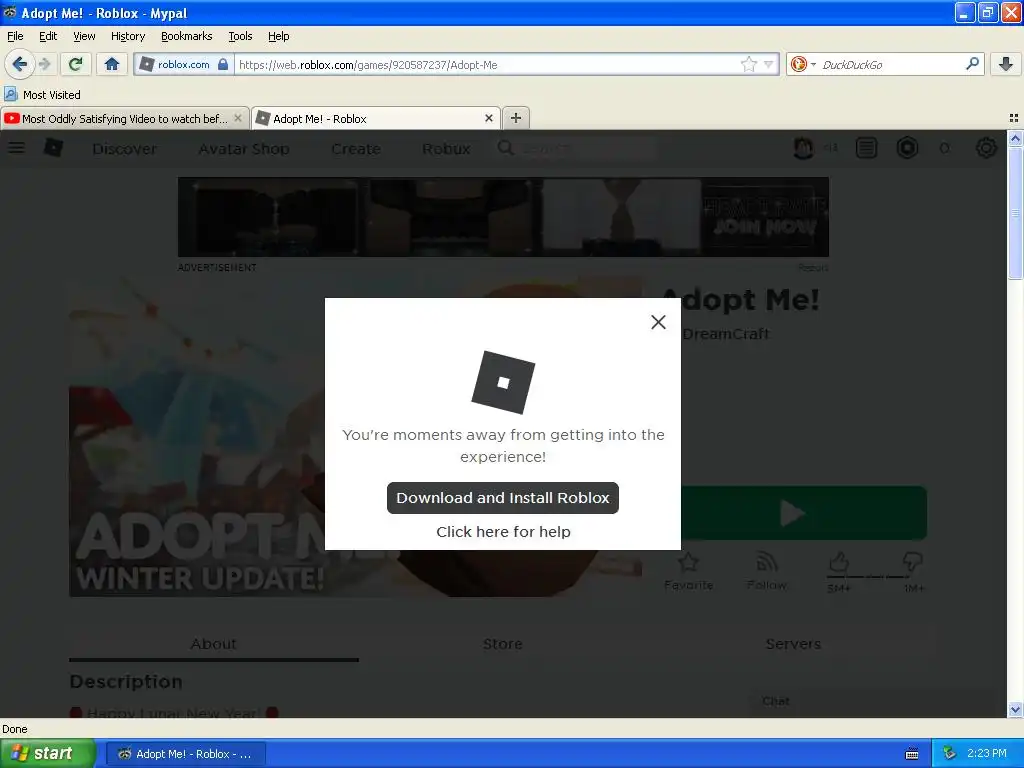Report the advertisement link

coord(813,267)
